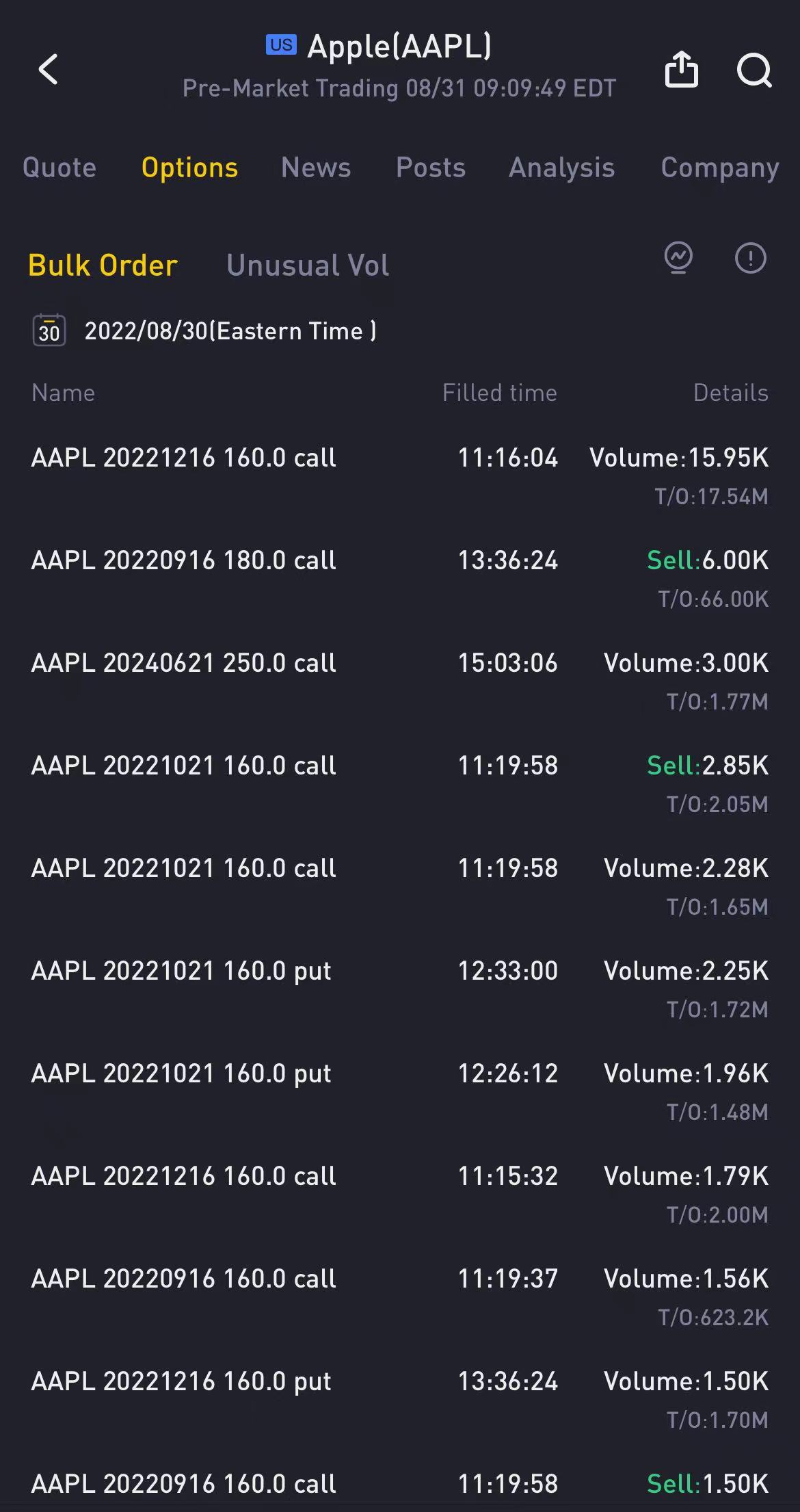Select AAPL 20221216 160.0 put order

pos(400,1399)
